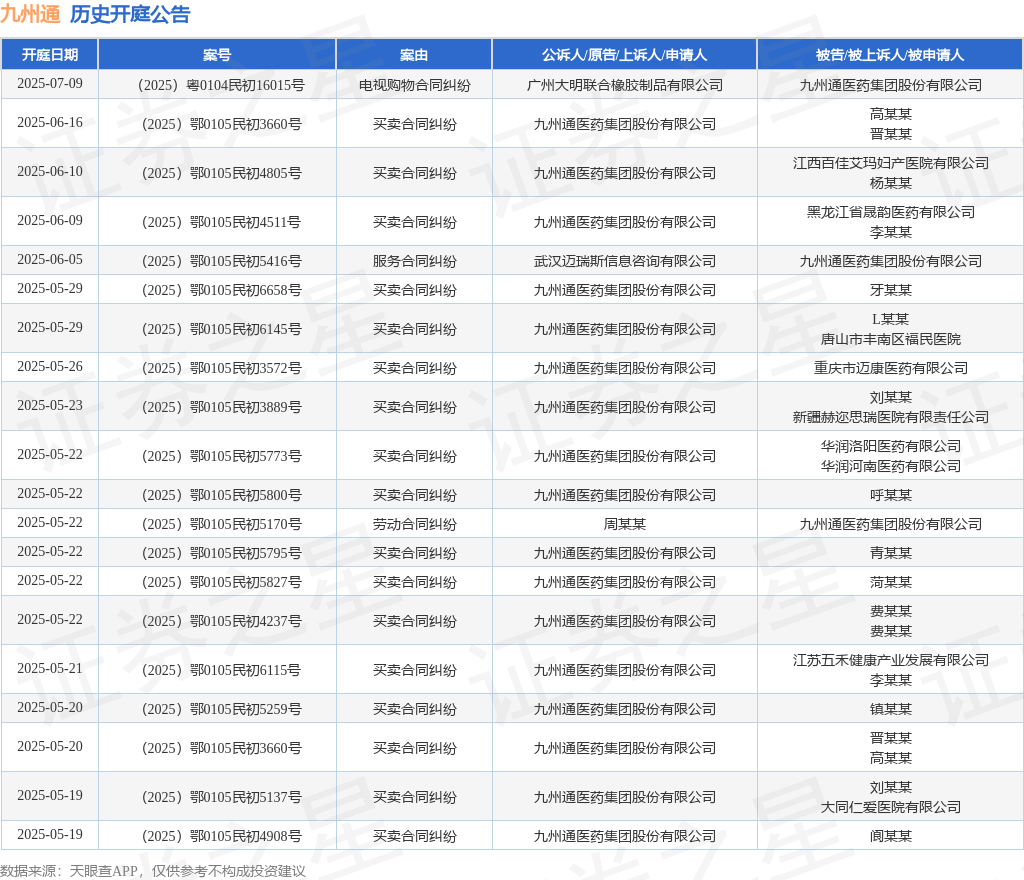The height and width of the screenshot is (880, 1024).
Task: Click case number 鄂0105民初5800号
Action: point(221,495)
